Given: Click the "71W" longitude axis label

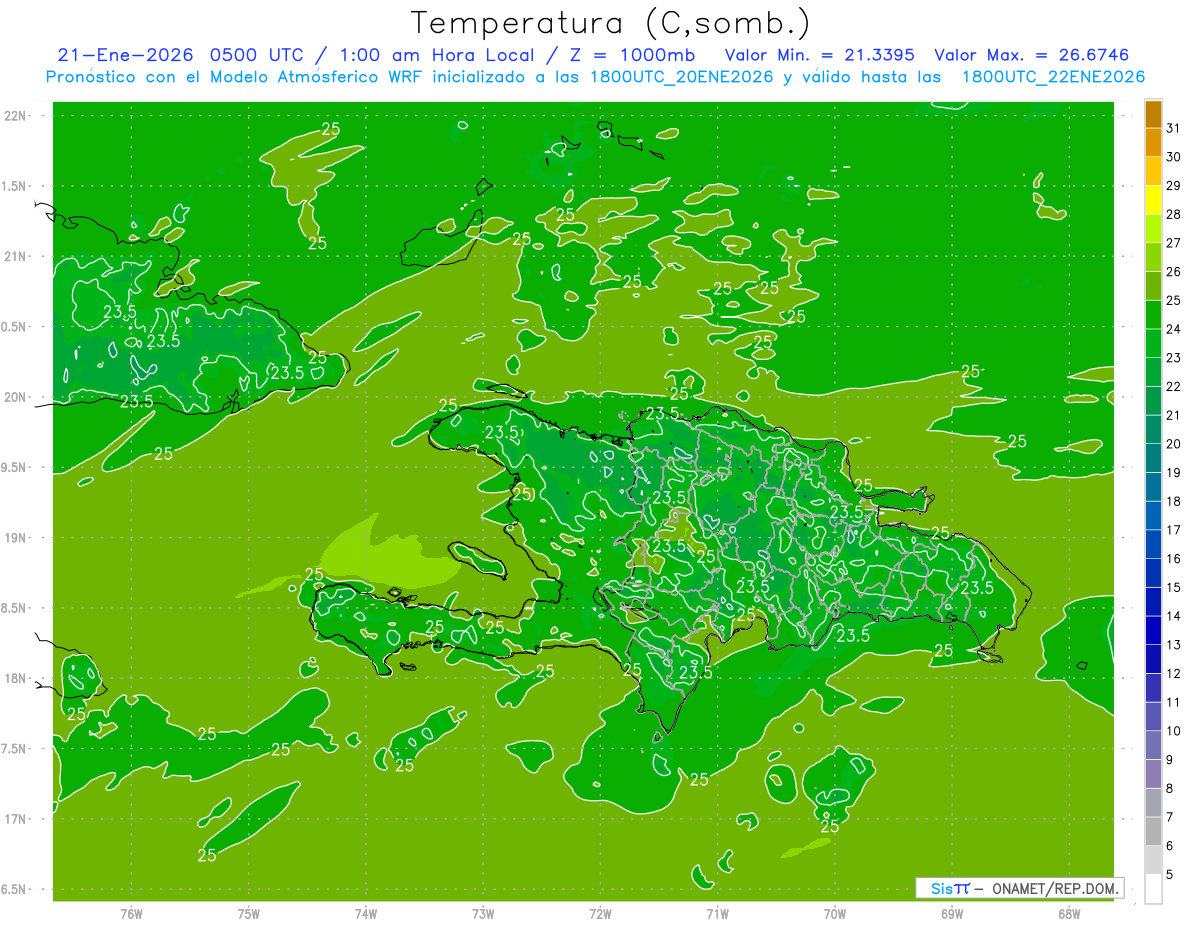Looking at the screenshot, I should pyautogui.click(x=717, y=914).
